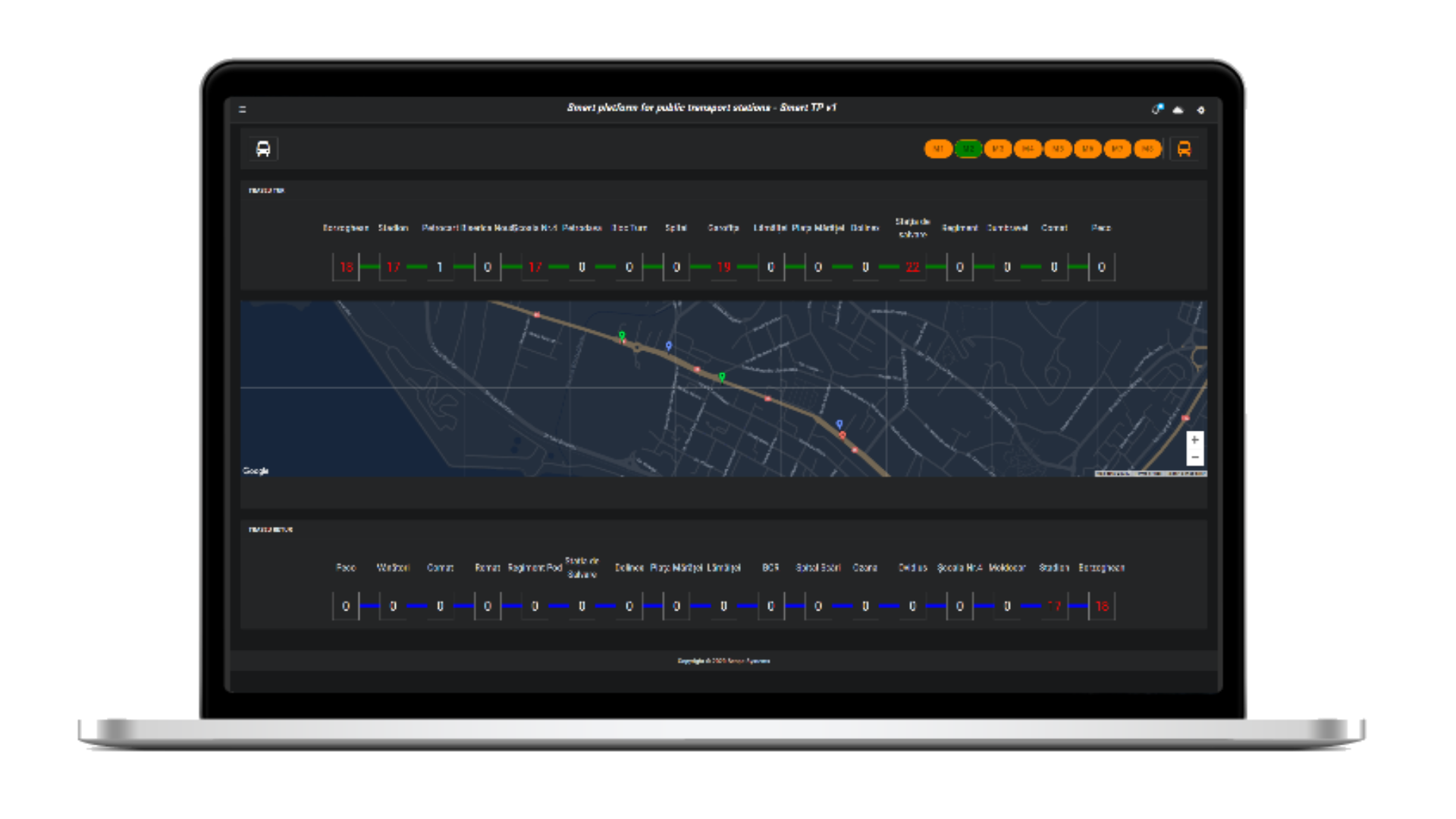
Task: Select the active green M2 route pill
Action: click(968, 149)
